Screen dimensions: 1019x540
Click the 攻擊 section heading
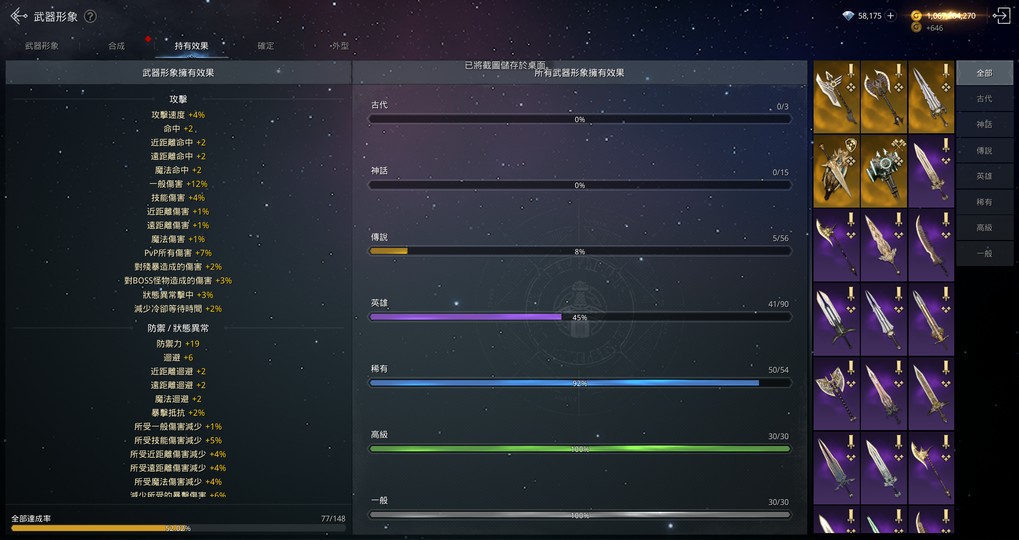click(x=178, y=99)
